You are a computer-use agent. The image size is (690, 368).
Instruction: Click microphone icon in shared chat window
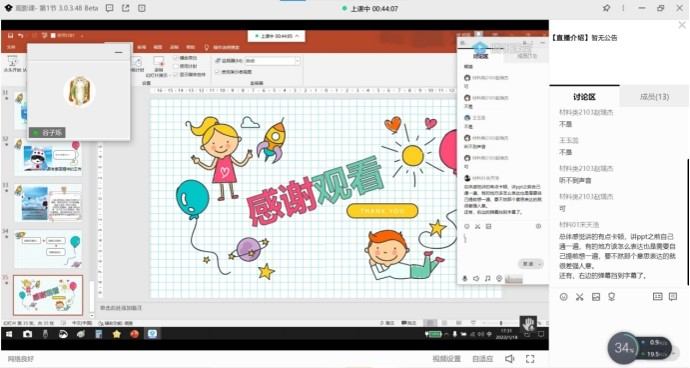pos(465,279)
